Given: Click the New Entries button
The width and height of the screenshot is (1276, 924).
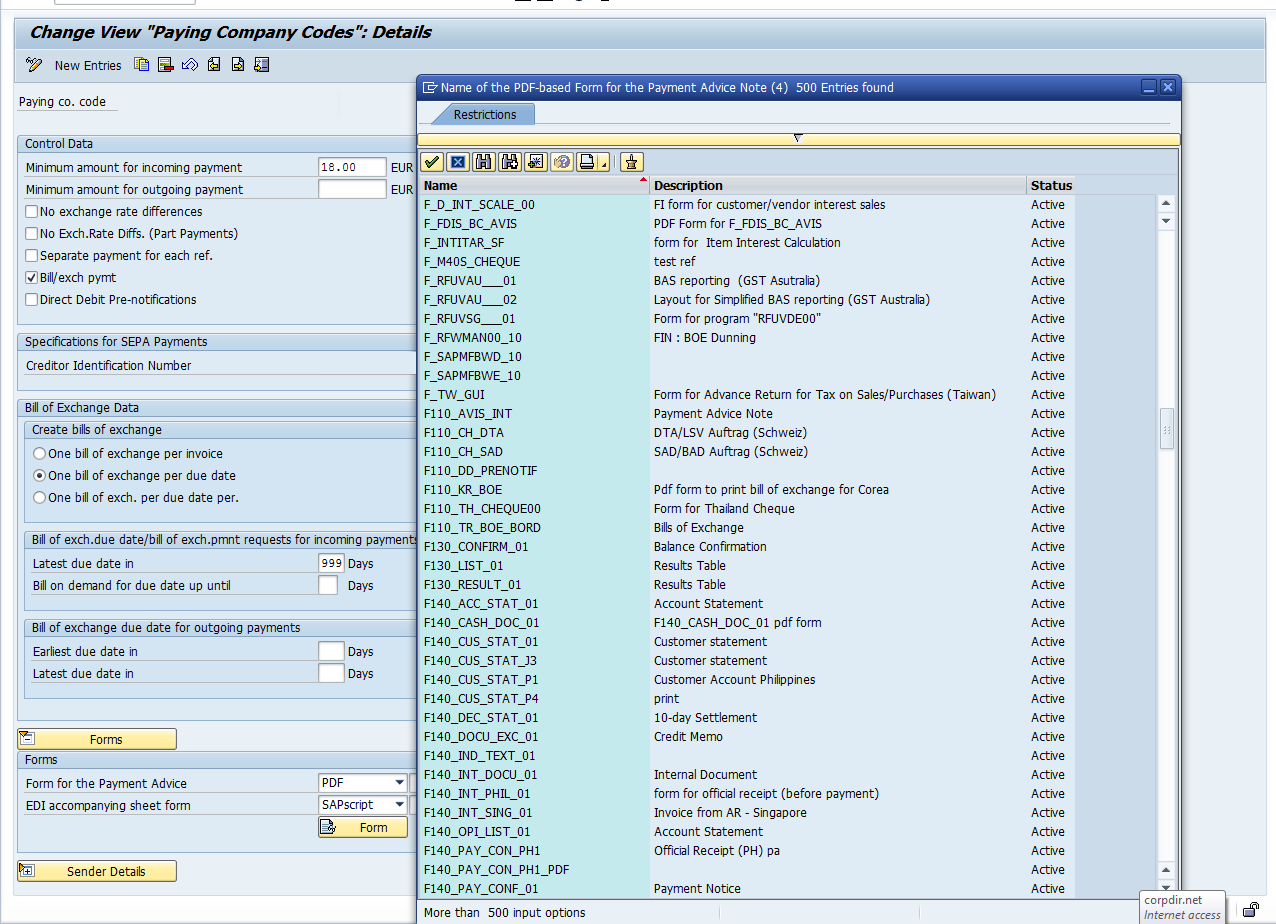Looking at the screenshot, I should [x=88, y=65].
